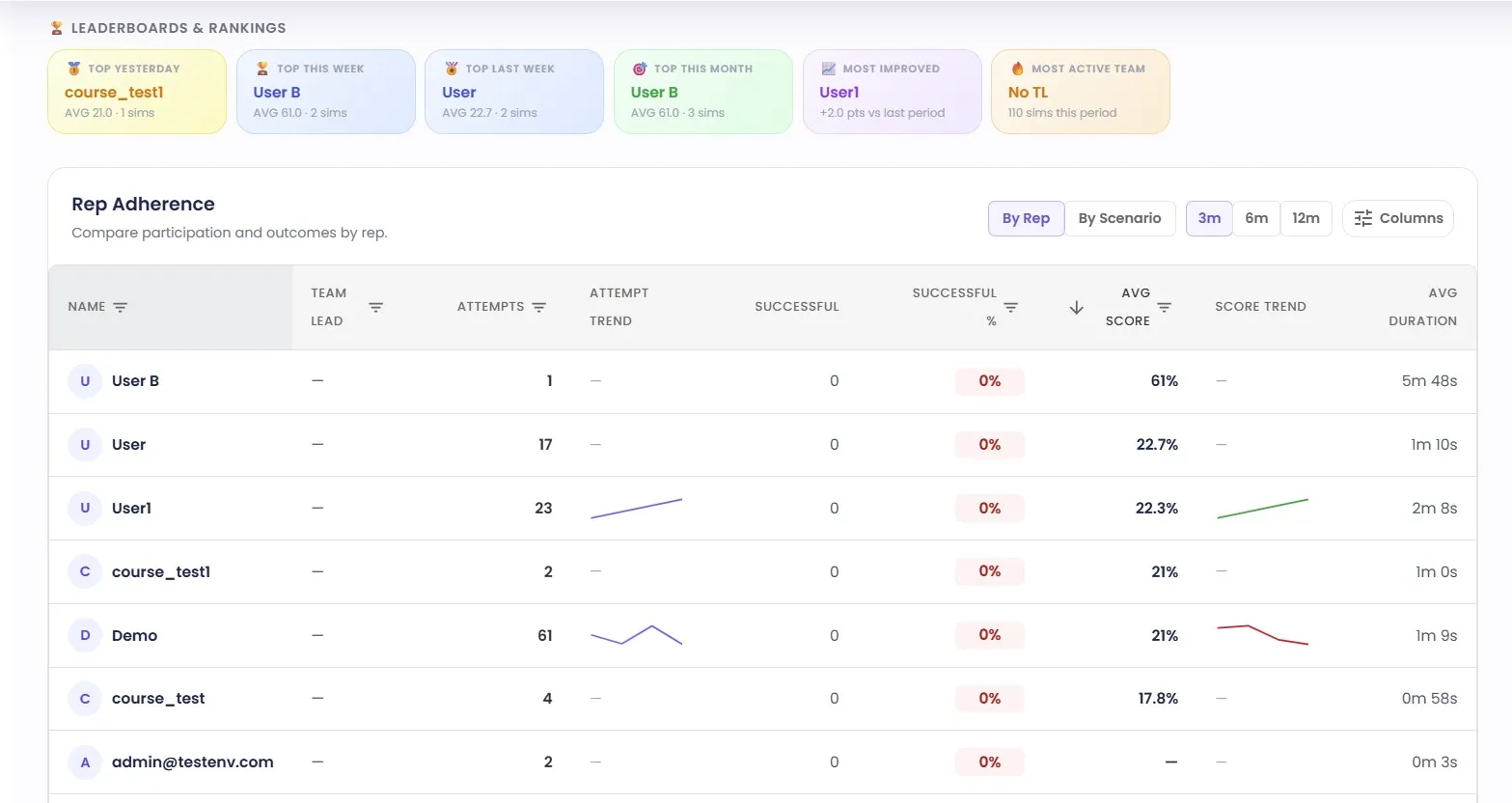This screenshot has height=803, width=1512.
Task: Open Demo's profile by clicking the name
Action: point(134,635)
